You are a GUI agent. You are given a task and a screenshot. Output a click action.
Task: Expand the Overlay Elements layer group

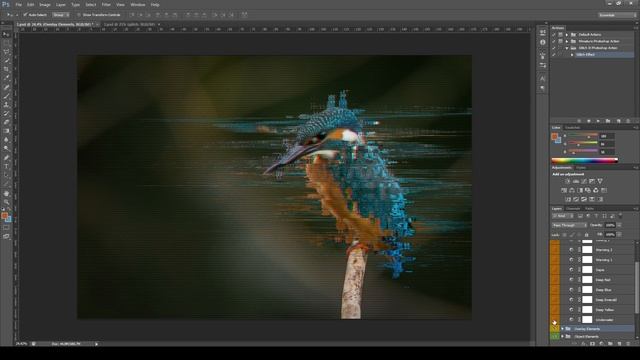coord(562,329)
